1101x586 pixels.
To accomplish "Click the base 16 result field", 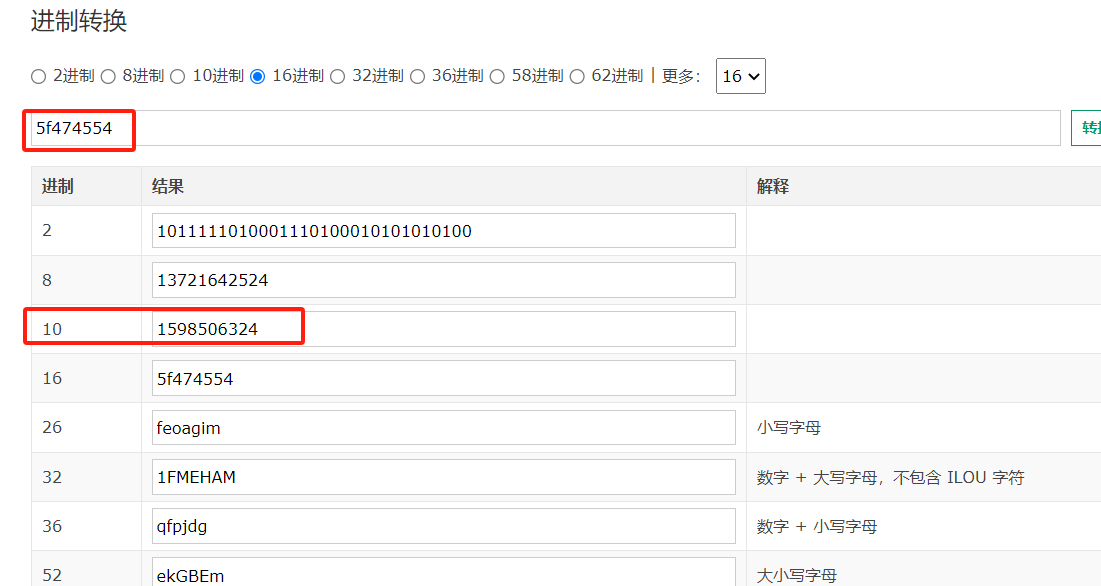I will pyautogui.click(x=443, y=379).
